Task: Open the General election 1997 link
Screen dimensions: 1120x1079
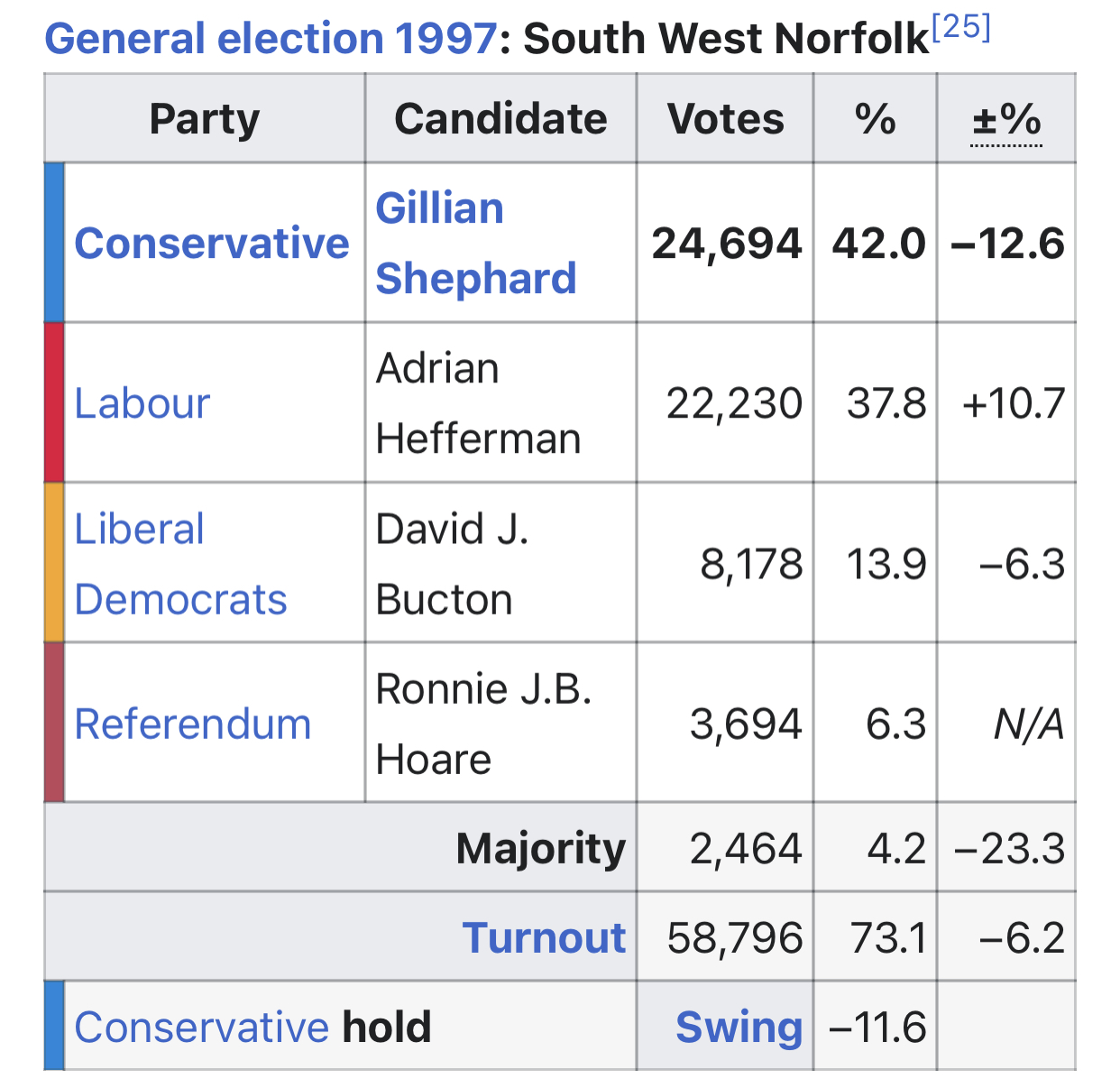Action: click(270, 39)
